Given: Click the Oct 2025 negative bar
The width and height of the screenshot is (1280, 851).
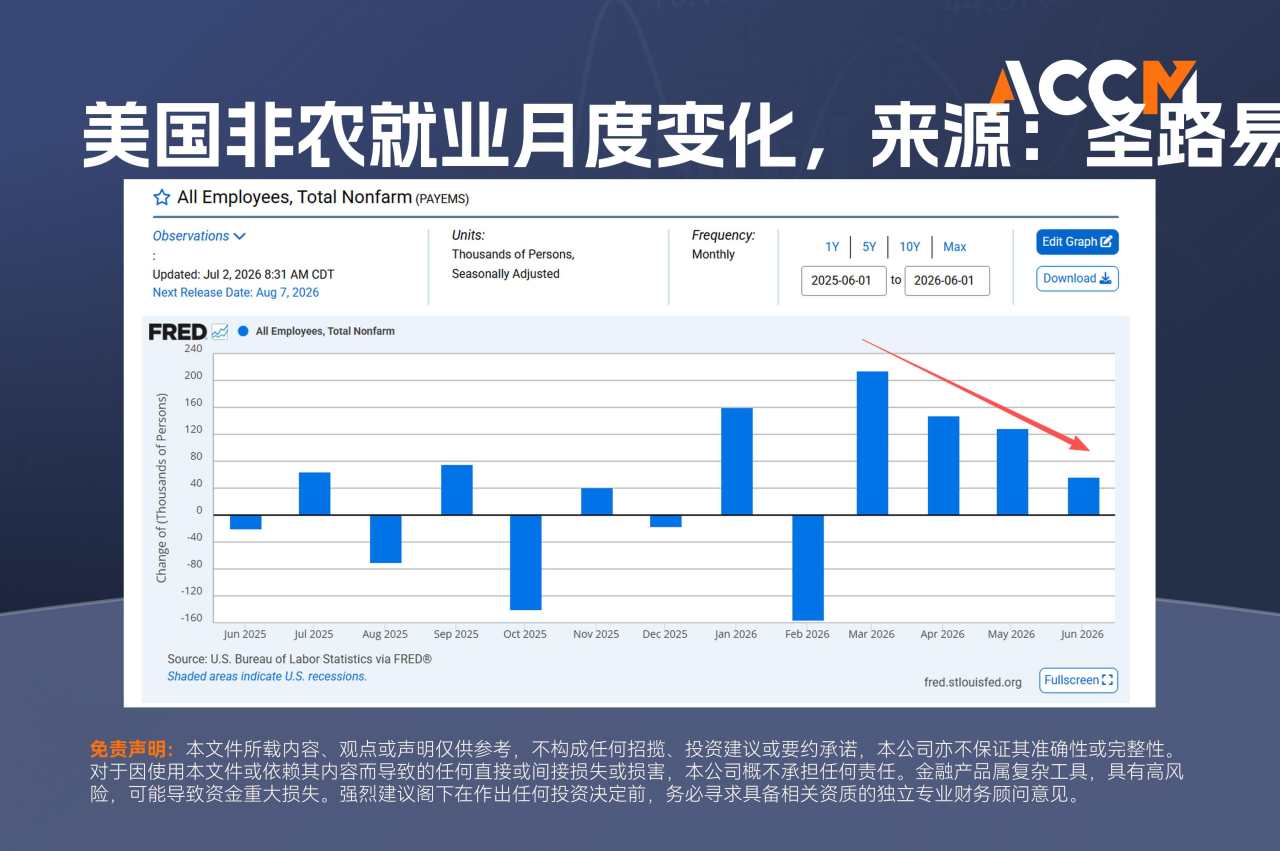Looking at the screenshot, I should coord(525,562).
